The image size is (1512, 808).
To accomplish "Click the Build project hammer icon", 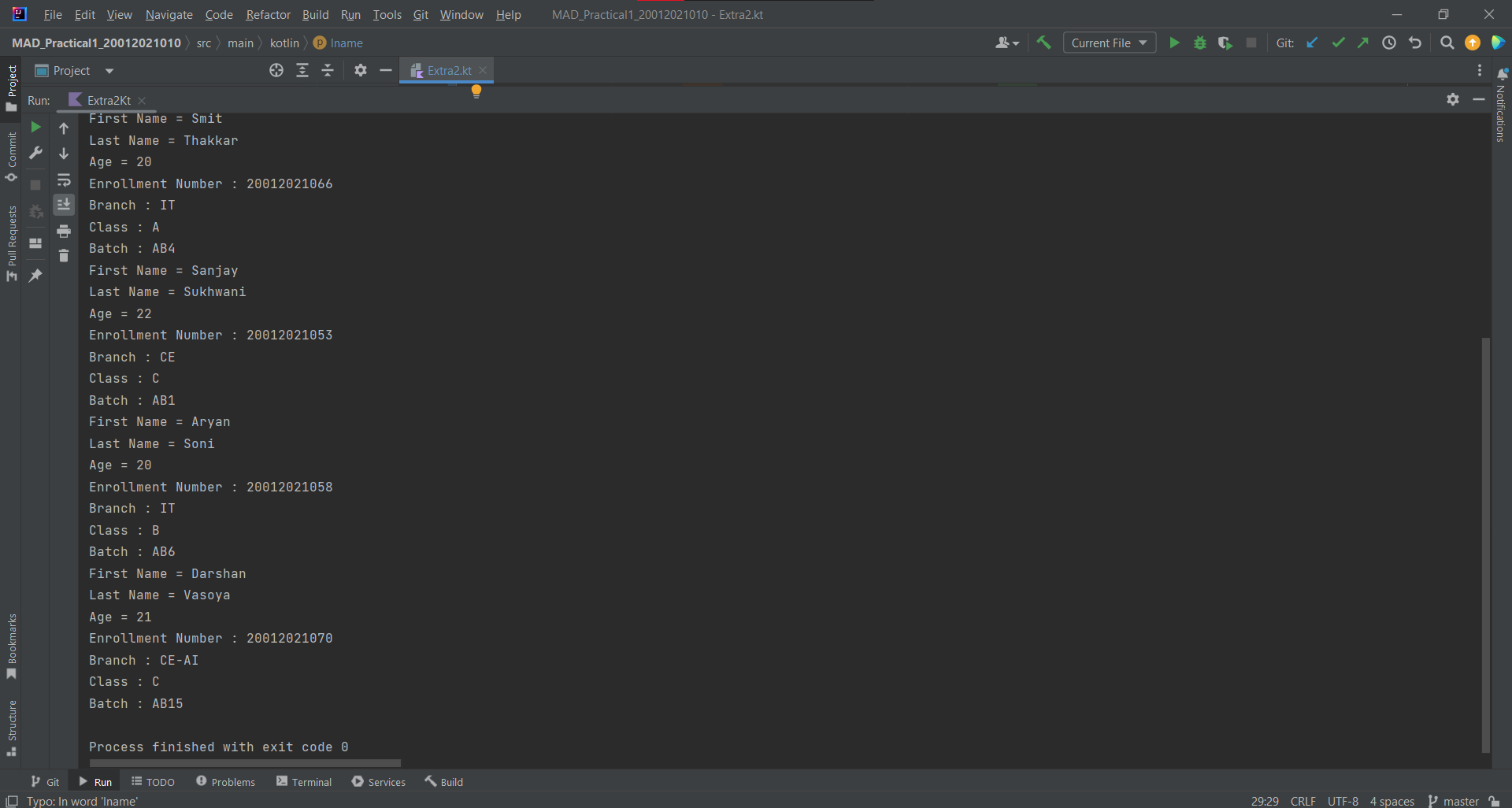I will tap(1044, 43).
